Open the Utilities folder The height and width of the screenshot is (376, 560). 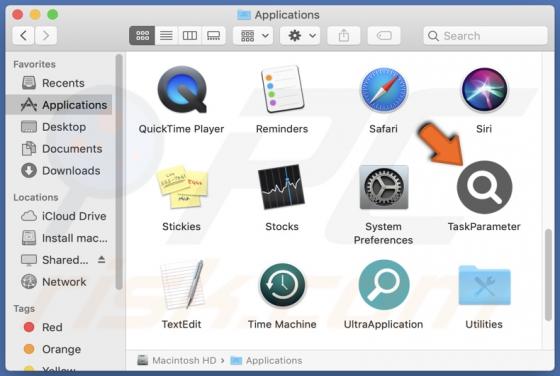pos(484,285)
